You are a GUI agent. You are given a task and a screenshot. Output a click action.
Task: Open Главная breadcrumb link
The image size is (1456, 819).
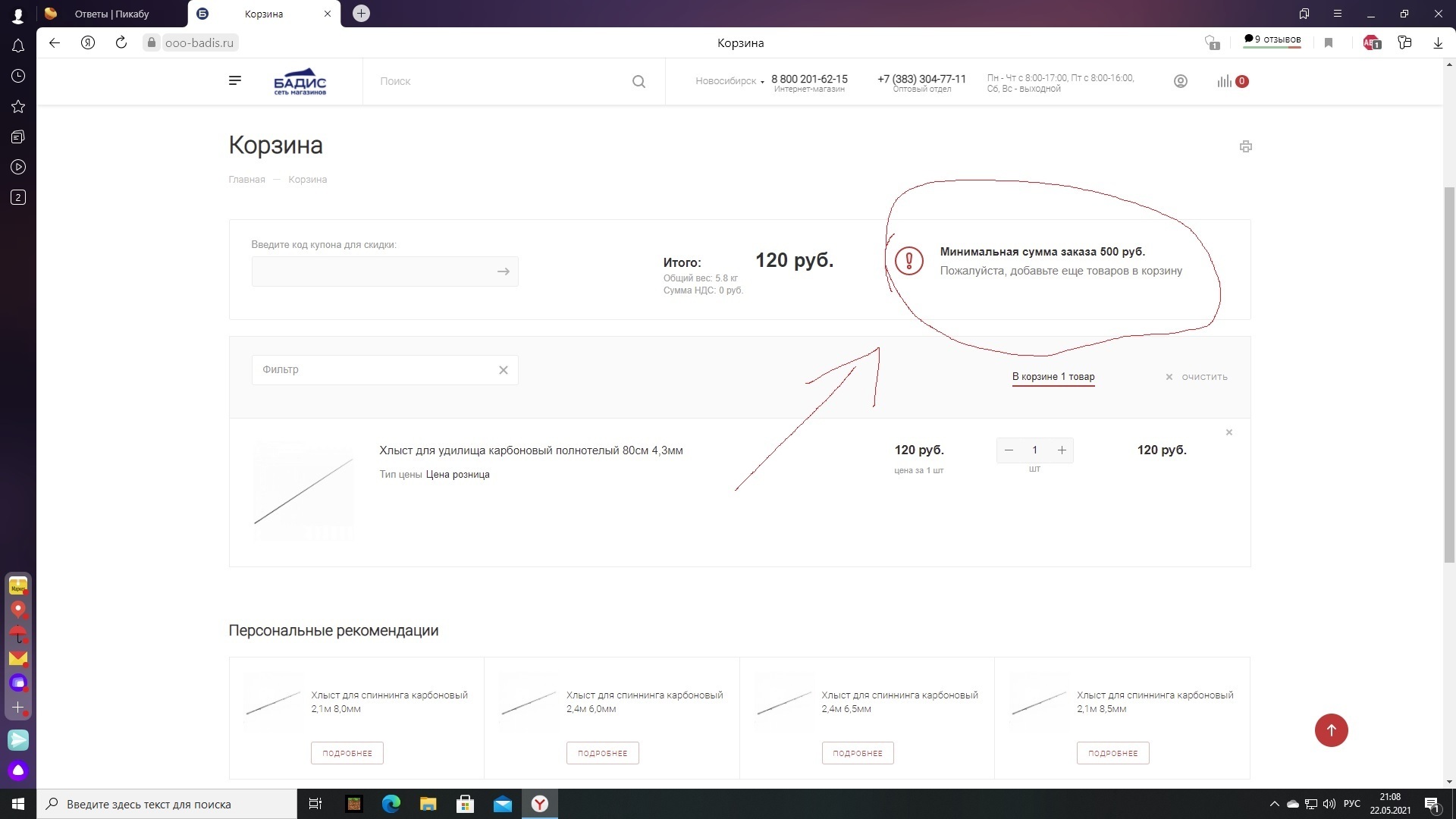pos(246,180)
